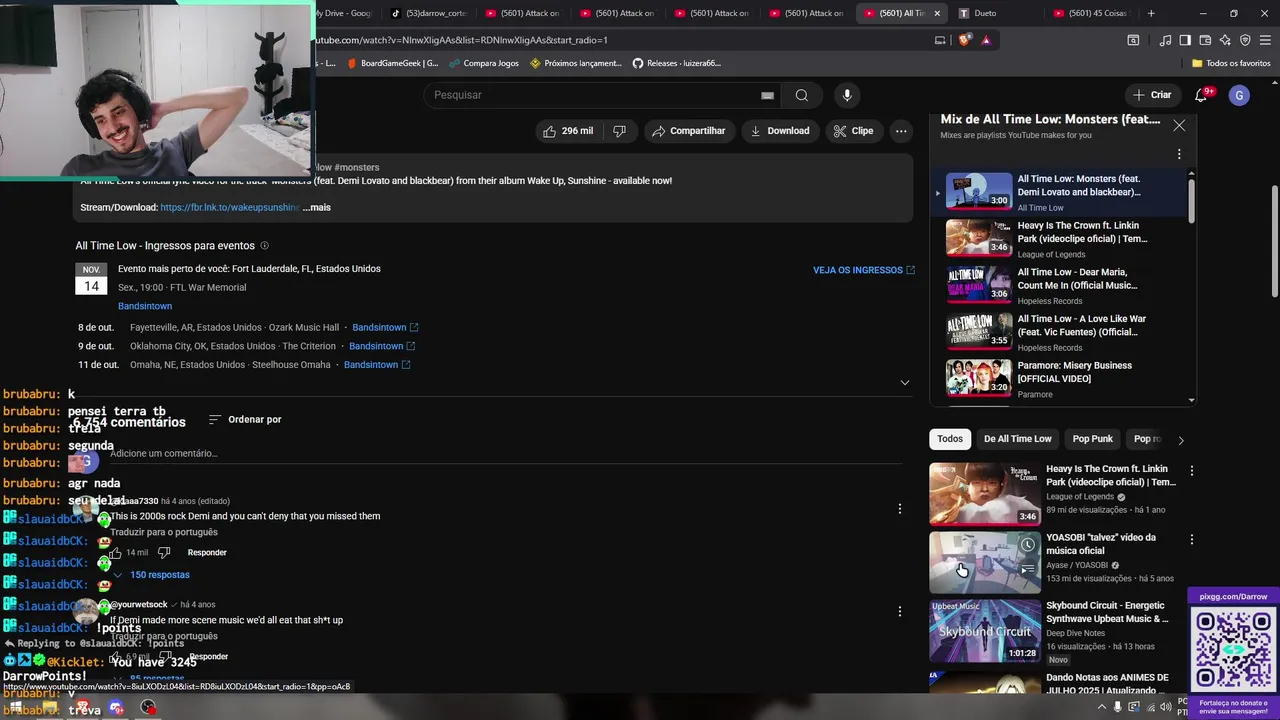Image resolution: width=1280 pixels, height=720 pixels.
Task: Open YouTube notifications bell
Action: [x=1201, y=95]
